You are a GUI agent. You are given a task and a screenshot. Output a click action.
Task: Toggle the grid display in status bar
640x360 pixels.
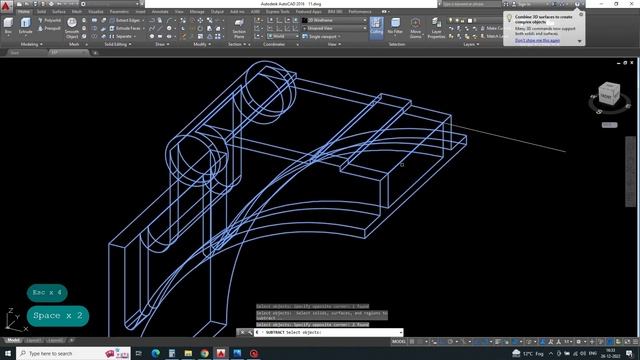412,341
